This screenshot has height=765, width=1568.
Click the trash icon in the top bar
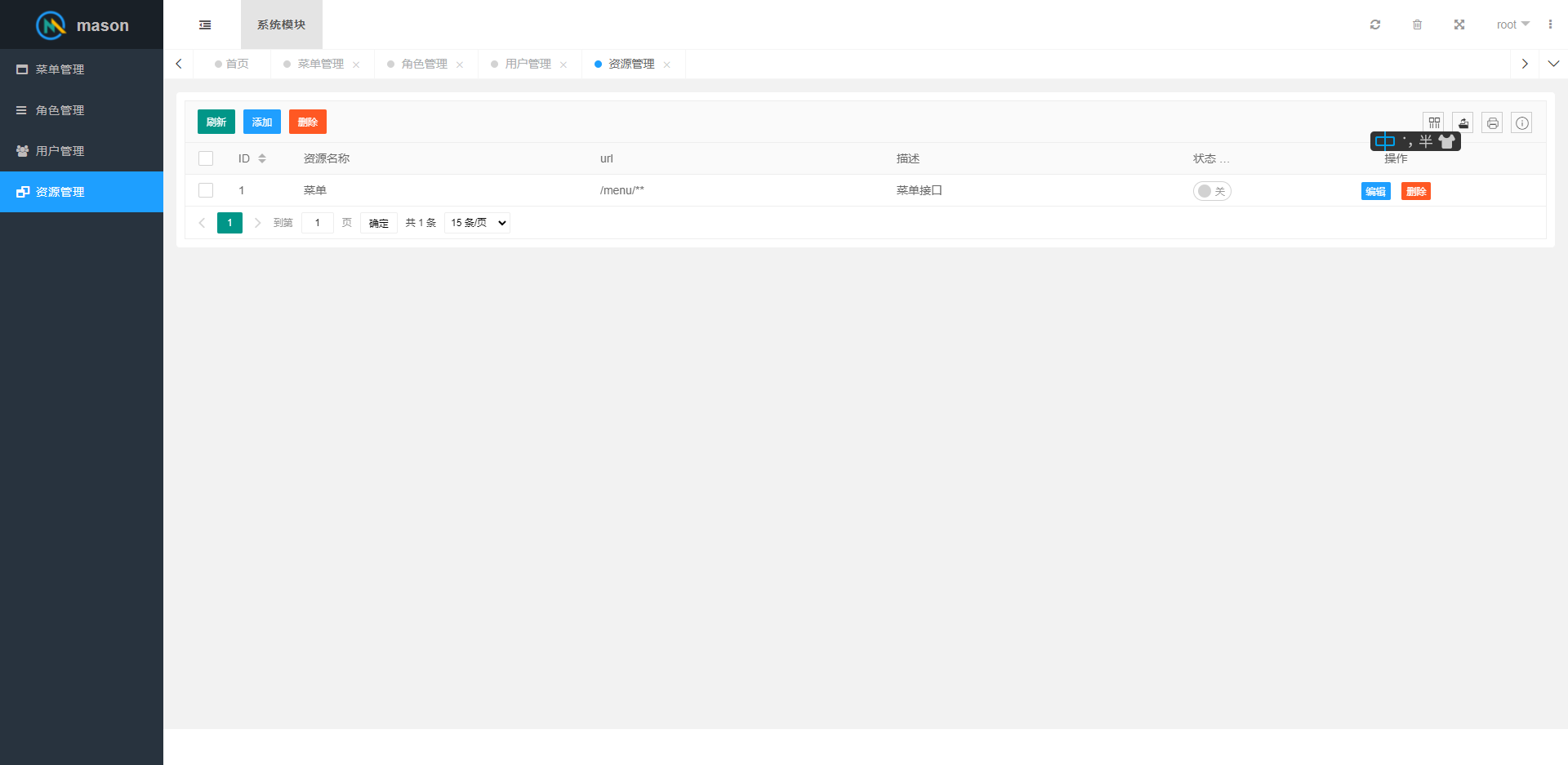(1418, 24)
